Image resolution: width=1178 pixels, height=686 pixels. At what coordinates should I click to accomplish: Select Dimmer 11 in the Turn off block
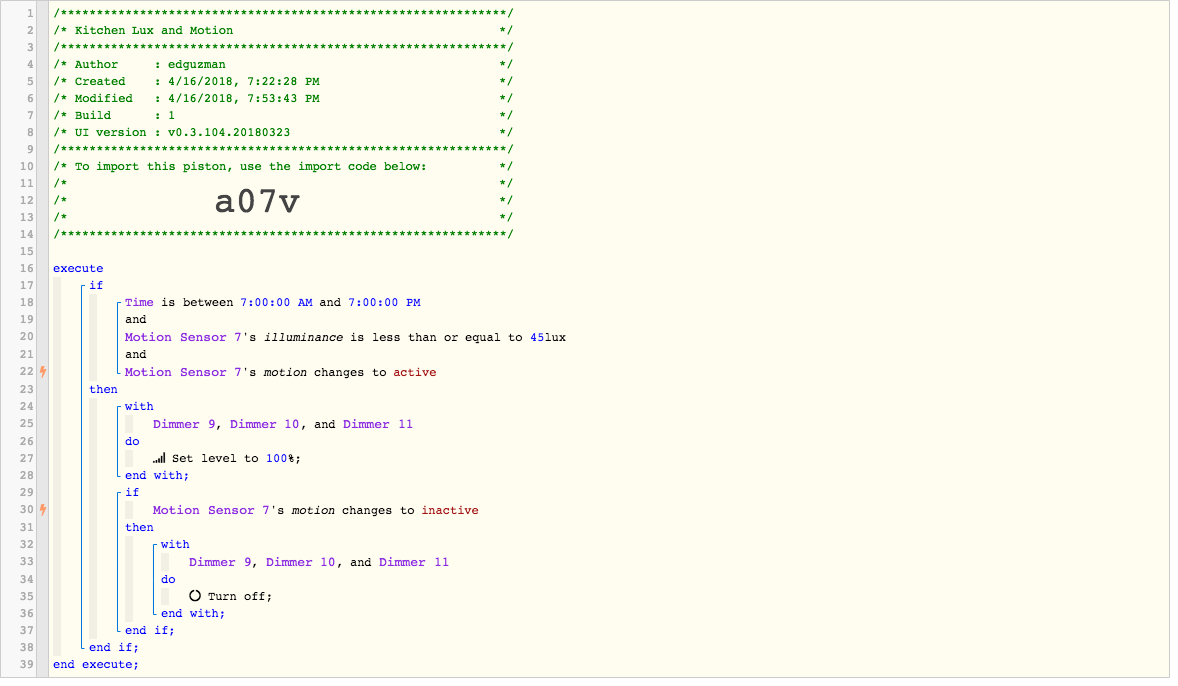(413, 562)
